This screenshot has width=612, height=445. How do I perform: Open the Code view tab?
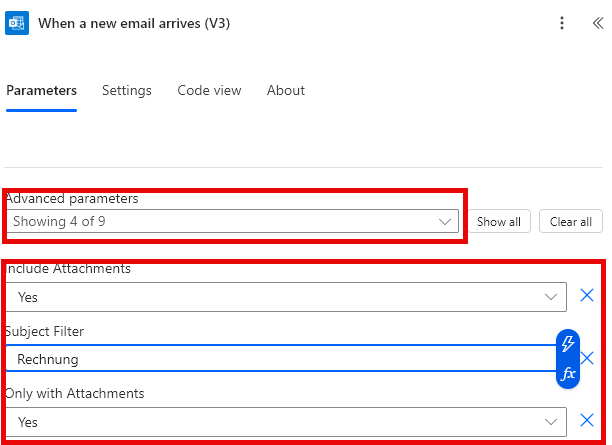(209, 90)
